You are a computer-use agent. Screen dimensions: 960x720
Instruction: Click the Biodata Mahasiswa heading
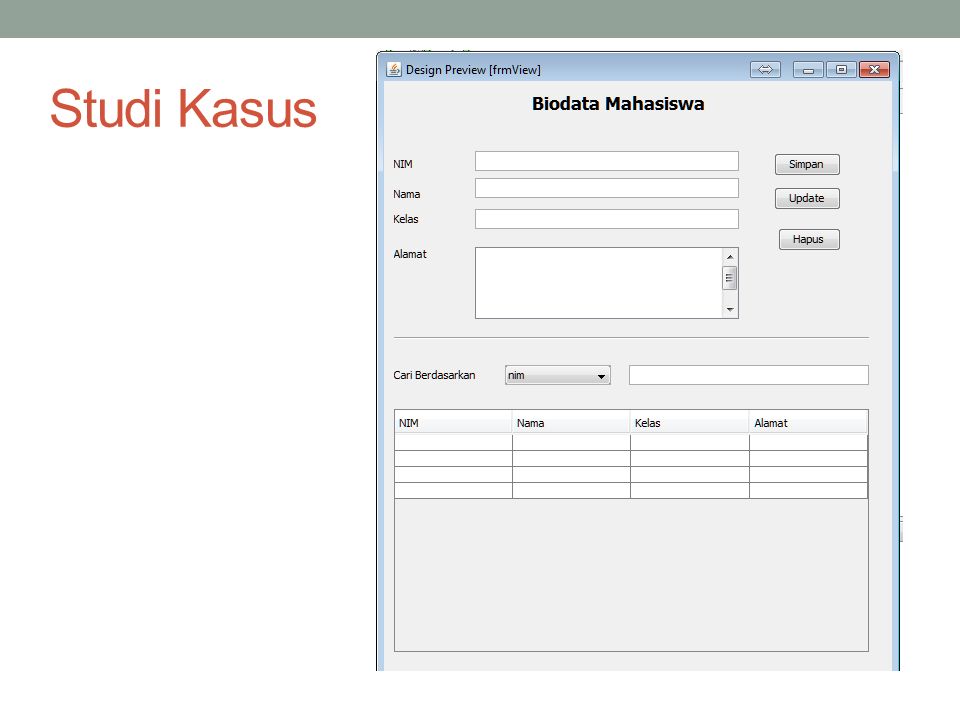pos(618,104)
